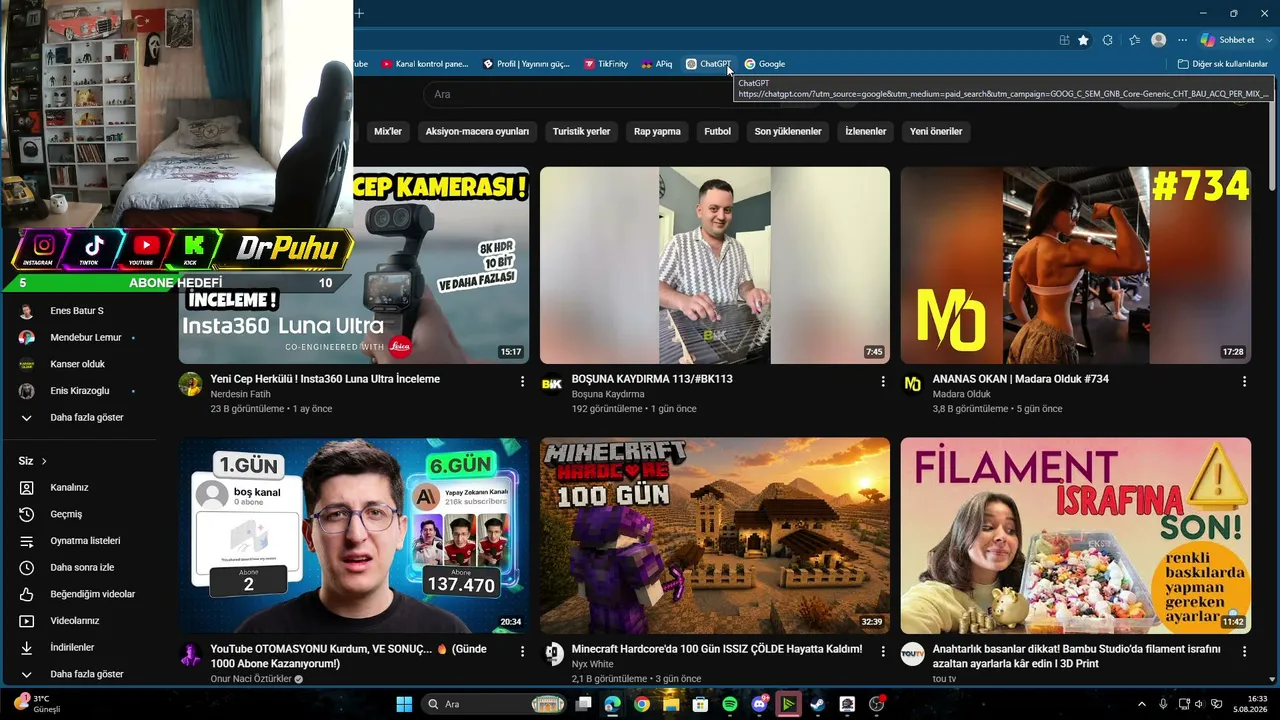Play the BOŞUNA KAYDIRMA 113 thumbnail

[x=715, y=265]
